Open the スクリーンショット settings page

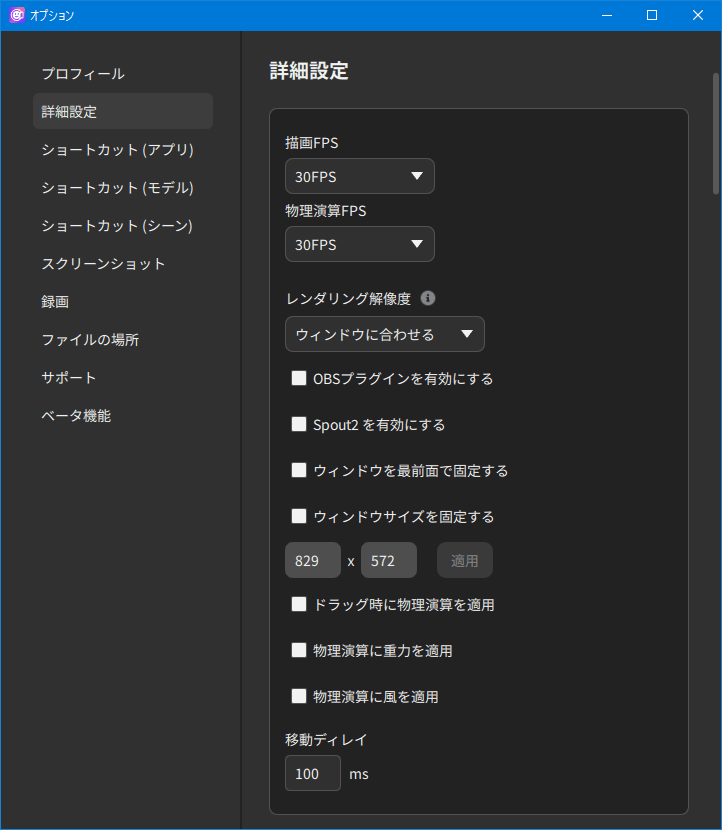pyautogui.click(x=103, y=264)
